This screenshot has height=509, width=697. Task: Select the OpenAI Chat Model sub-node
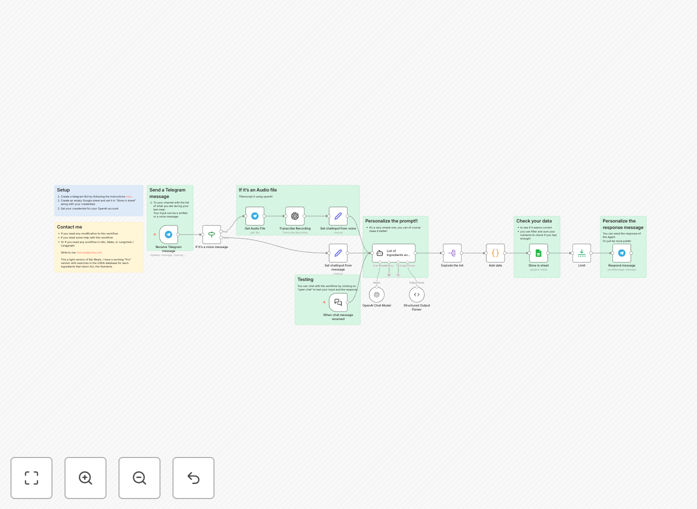coord(377,294)
